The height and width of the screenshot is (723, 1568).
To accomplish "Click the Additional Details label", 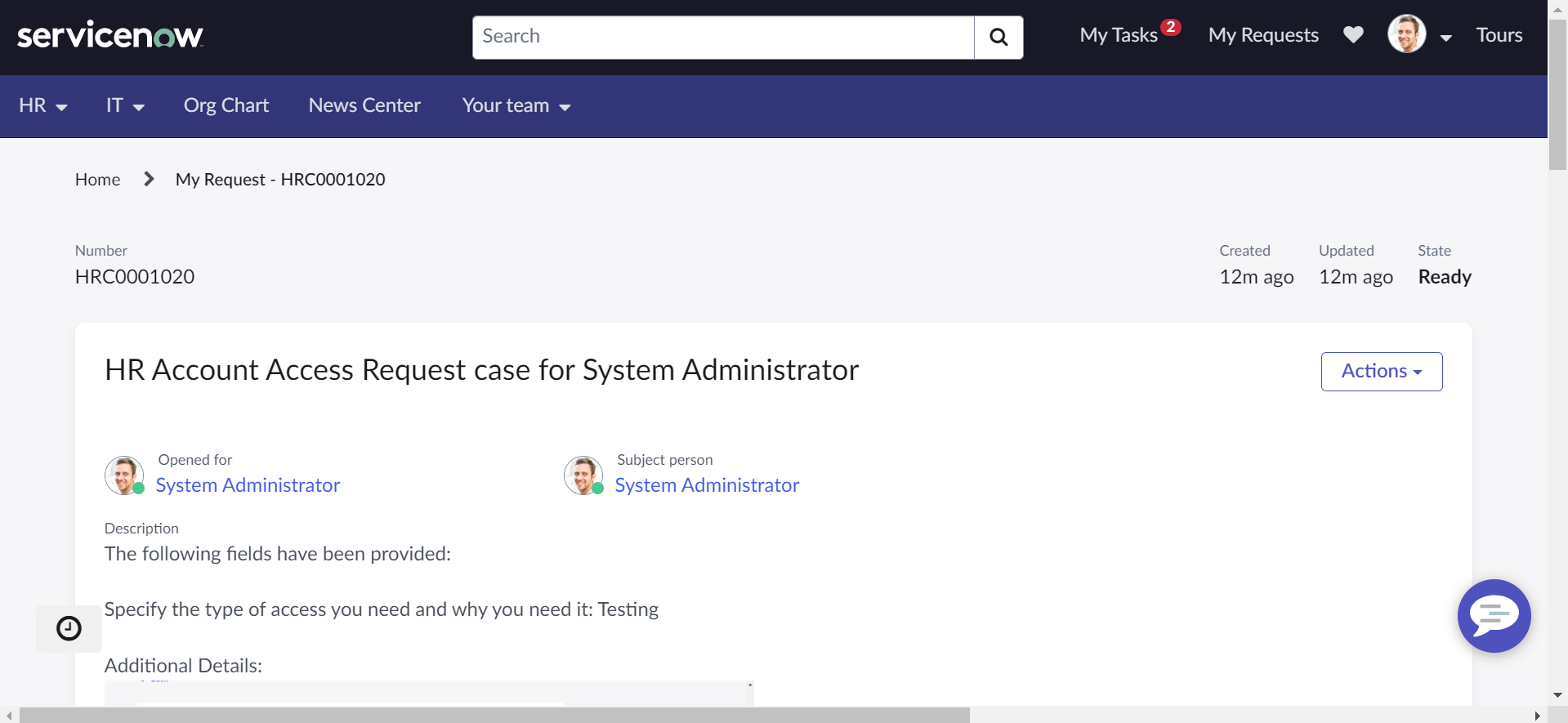I will click(x=183, y=666).
